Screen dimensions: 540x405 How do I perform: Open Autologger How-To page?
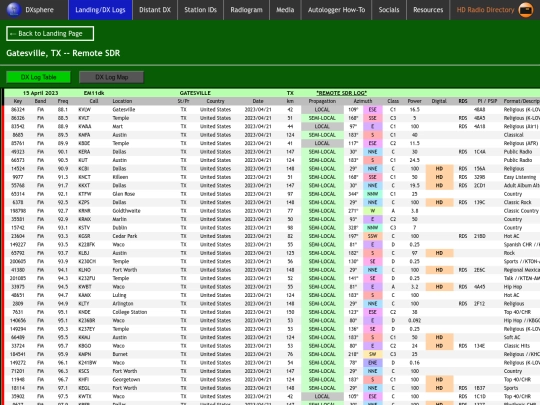[x=336, y=10]
